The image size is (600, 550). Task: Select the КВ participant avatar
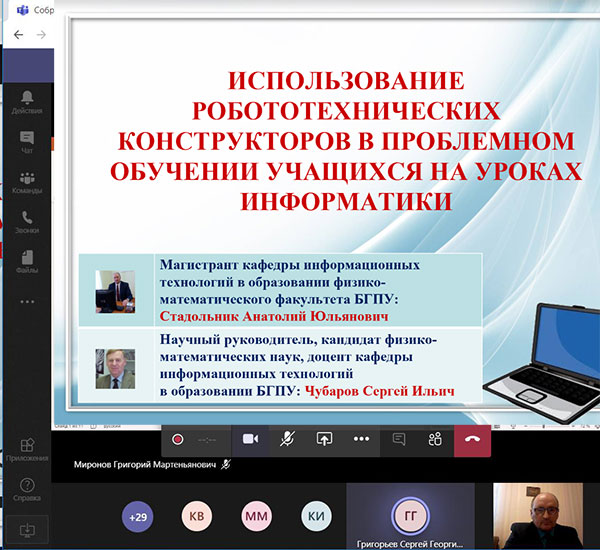[x=196, y=516]
